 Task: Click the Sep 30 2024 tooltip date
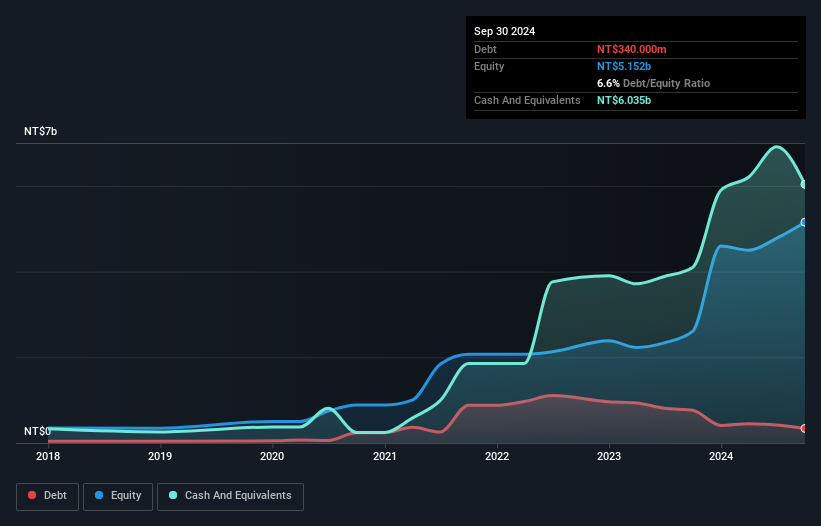click(504, 31)
